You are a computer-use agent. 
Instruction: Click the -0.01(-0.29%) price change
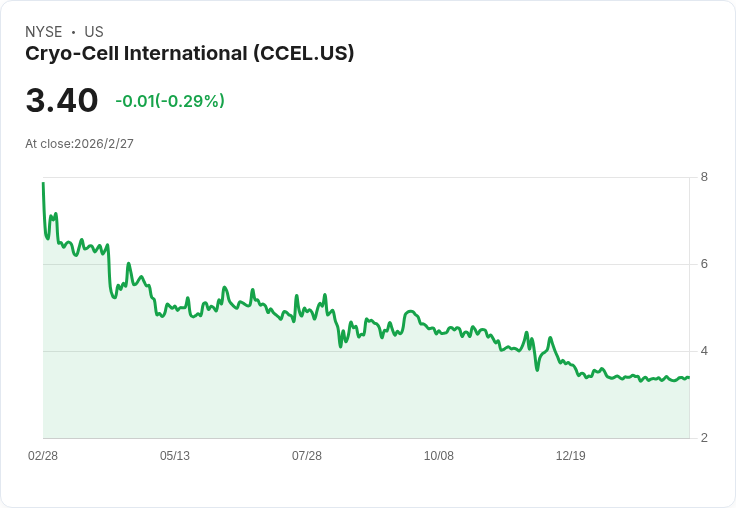(170, 101)
